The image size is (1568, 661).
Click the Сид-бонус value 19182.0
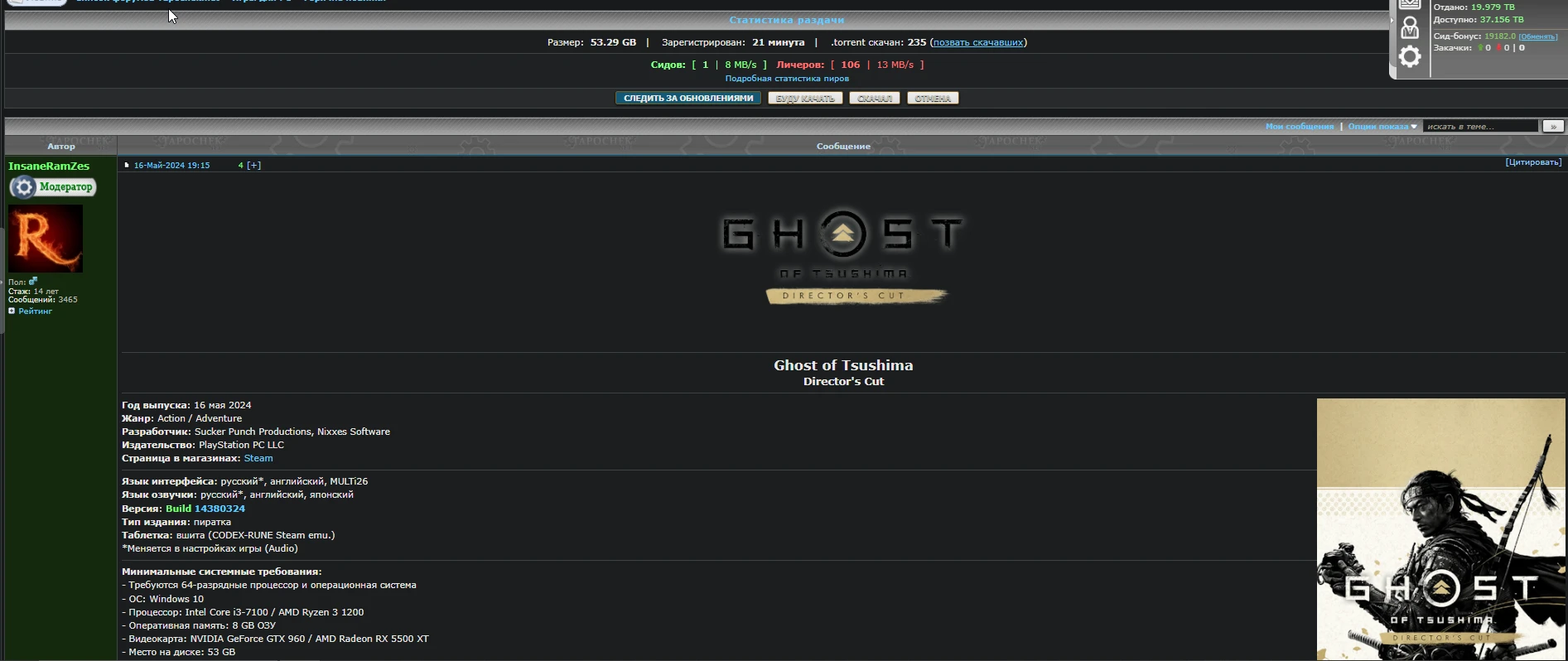(1500, 36)
